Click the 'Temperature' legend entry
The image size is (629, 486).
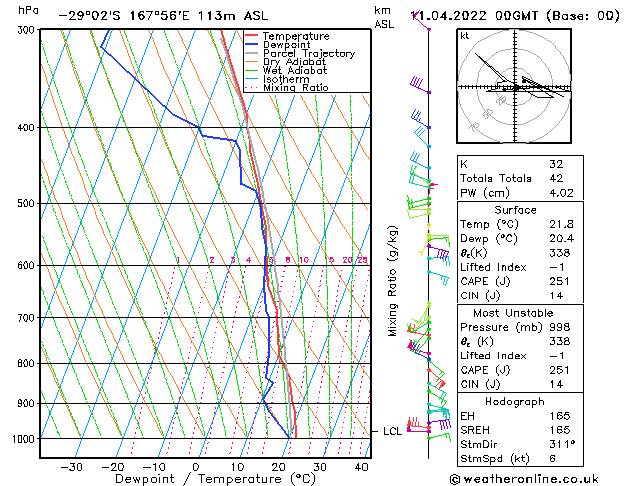296,36
